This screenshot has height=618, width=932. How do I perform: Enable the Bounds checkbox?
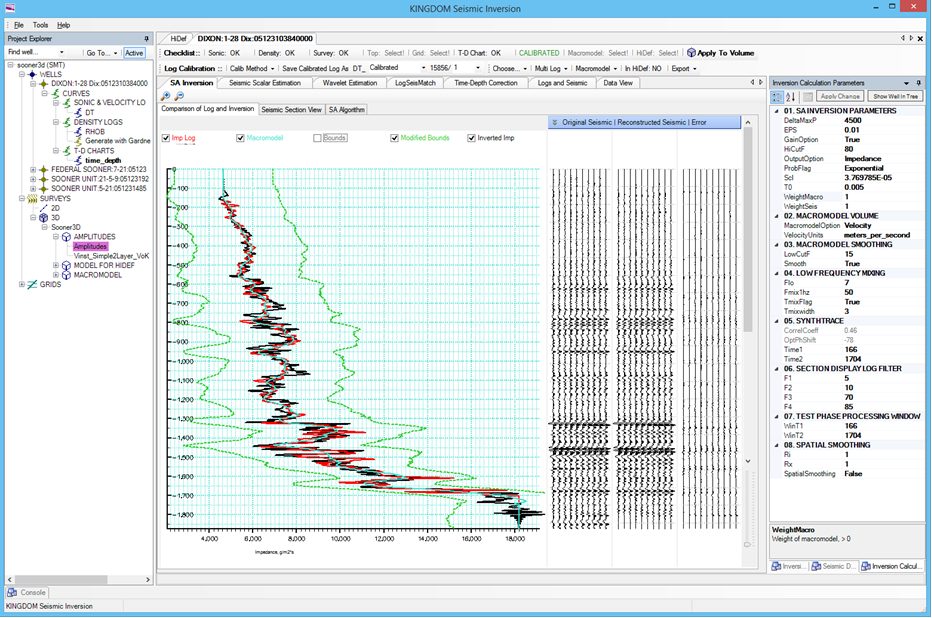tap(317, 138)
